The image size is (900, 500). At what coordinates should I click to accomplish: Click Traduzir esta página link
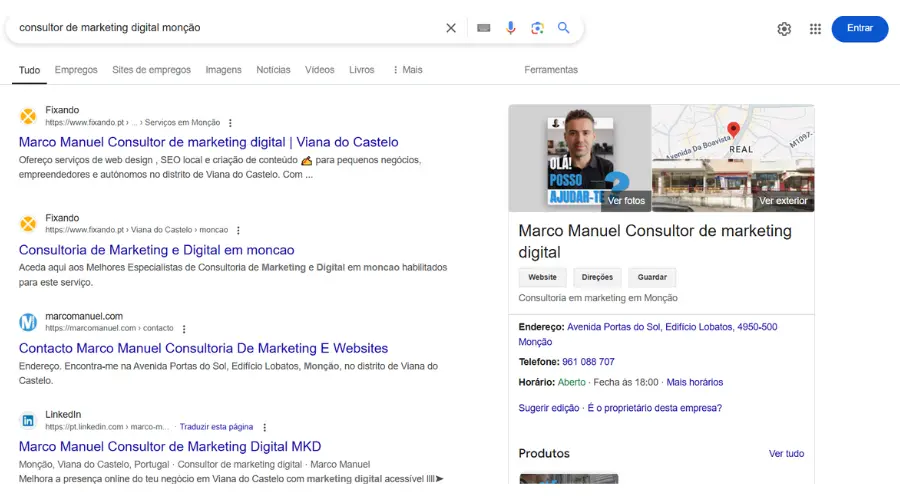click(x=216, y=427)
